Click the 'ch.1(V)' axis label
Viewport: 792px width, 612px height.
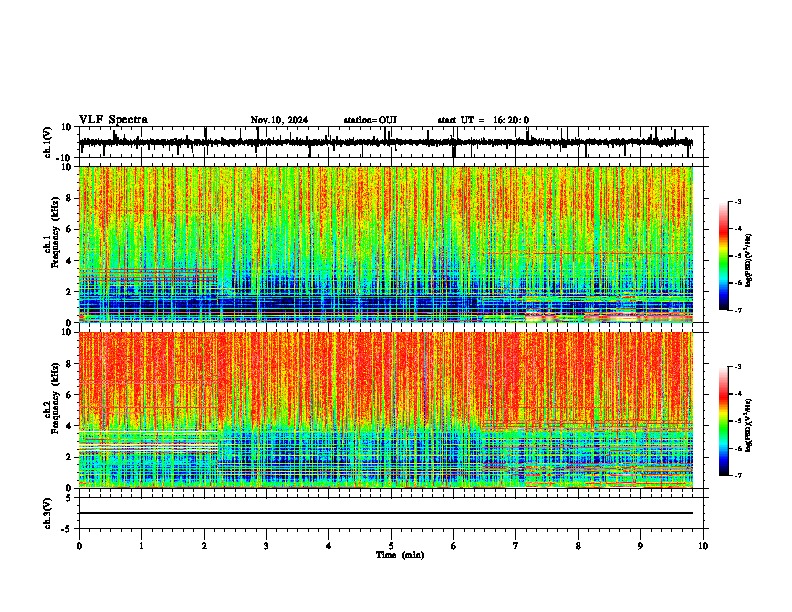pos(48,142)
